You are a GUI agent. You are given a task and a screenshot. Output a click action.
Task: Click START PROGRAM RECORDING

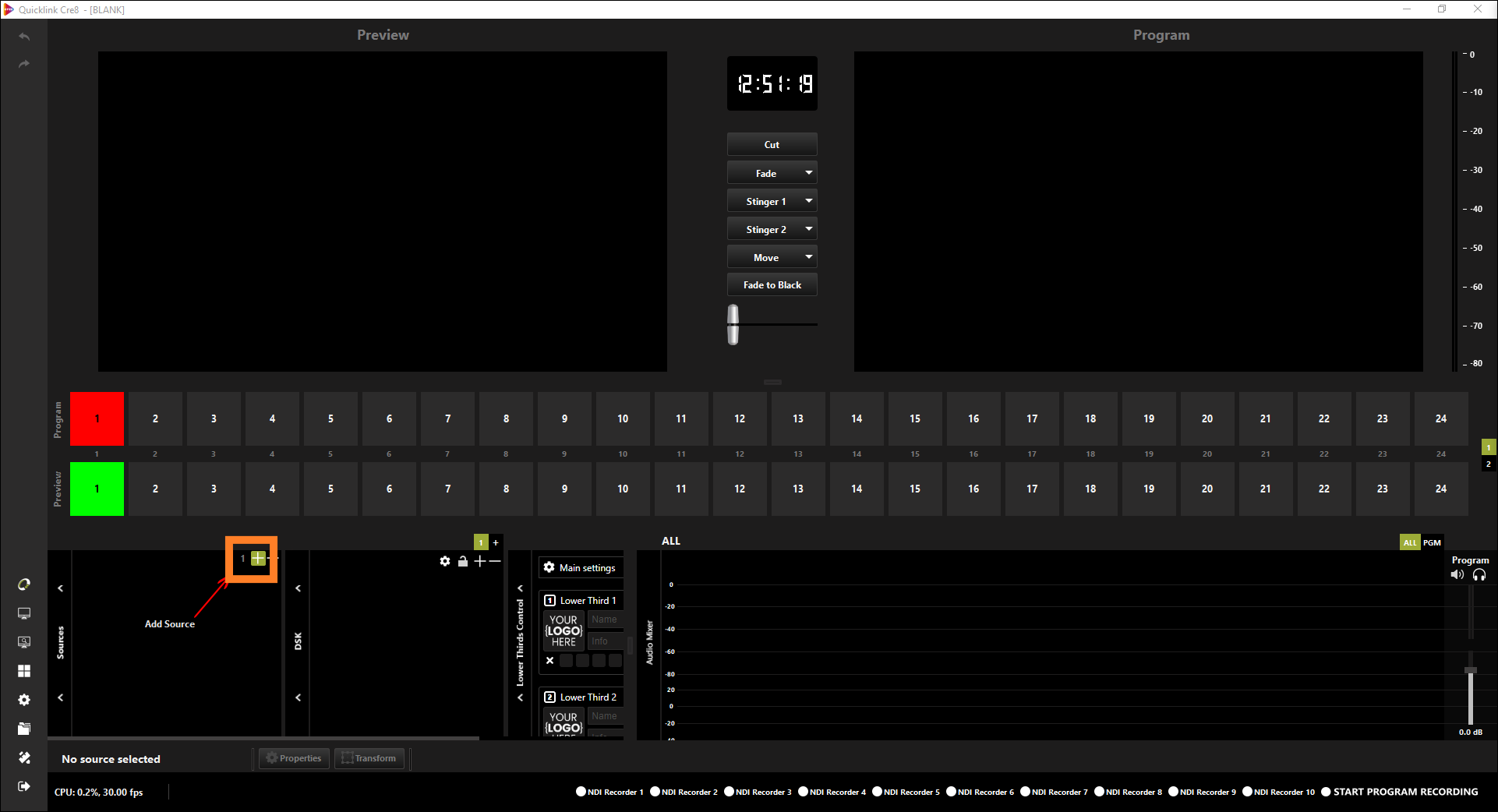(1399, 792)
